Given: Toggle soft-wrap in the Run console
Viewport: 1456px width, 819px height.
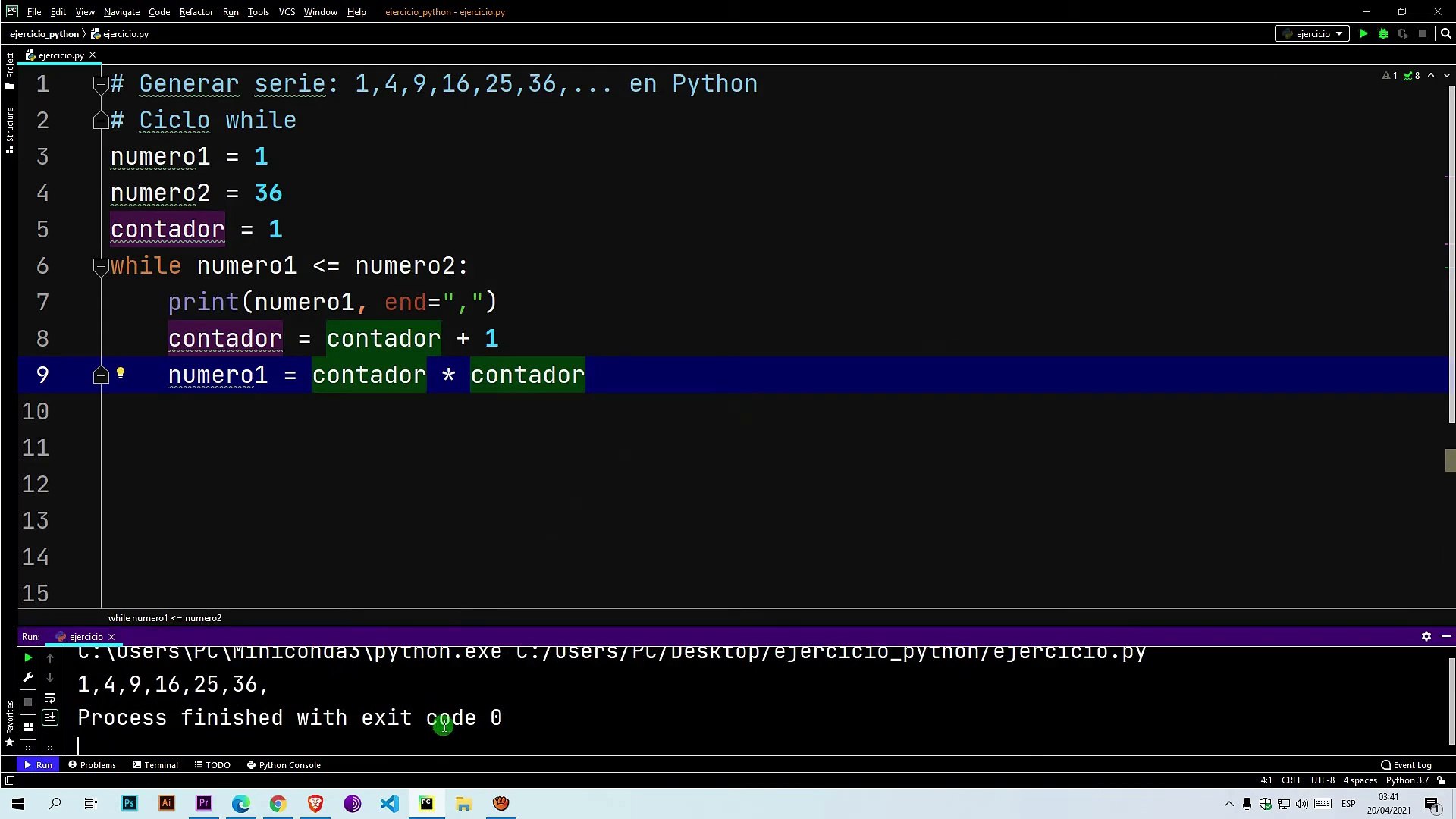Looking at the screenshot, I should pos(50,698).
